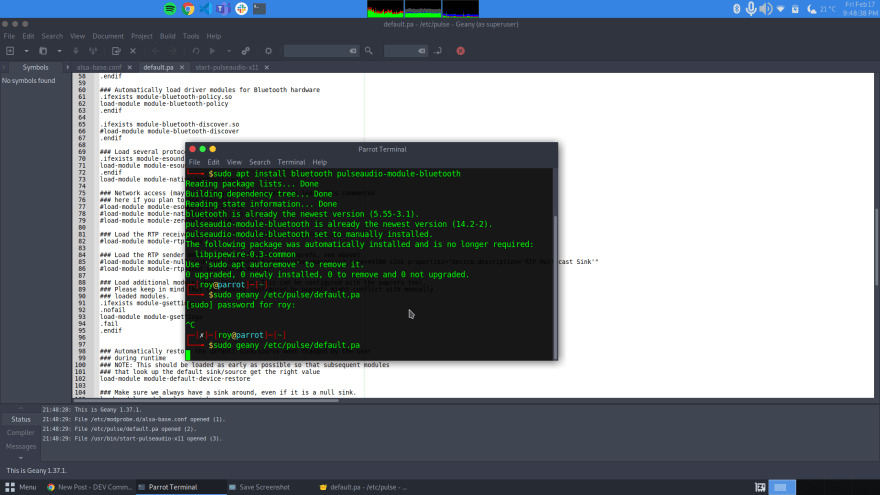Click the Bluetooth tray icon
This screenshot has height=495, width=880.
(x=737, y=8)
